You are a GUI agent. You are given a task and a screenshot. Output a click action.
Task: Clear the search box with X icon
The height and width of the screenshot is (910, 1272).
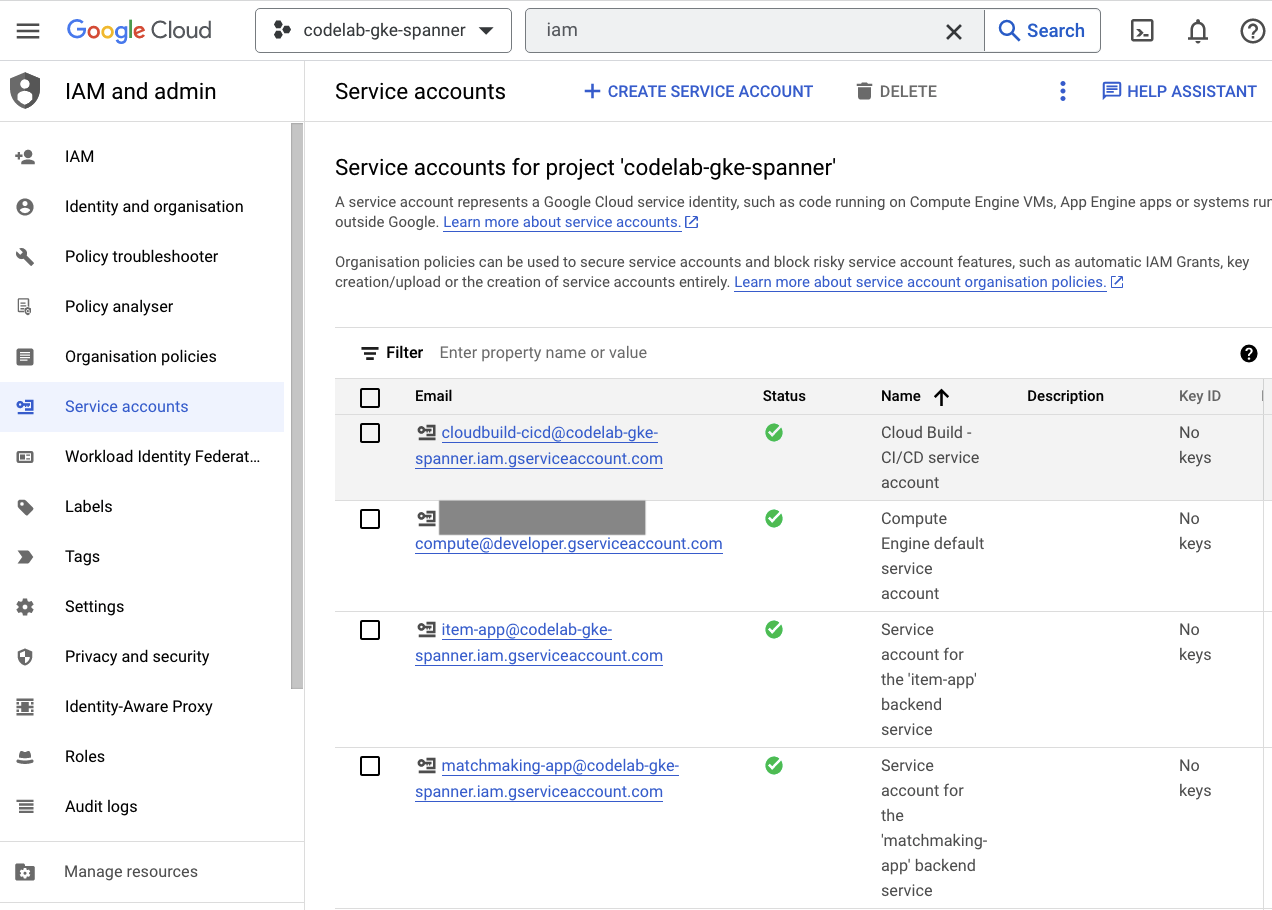(954, 31)
